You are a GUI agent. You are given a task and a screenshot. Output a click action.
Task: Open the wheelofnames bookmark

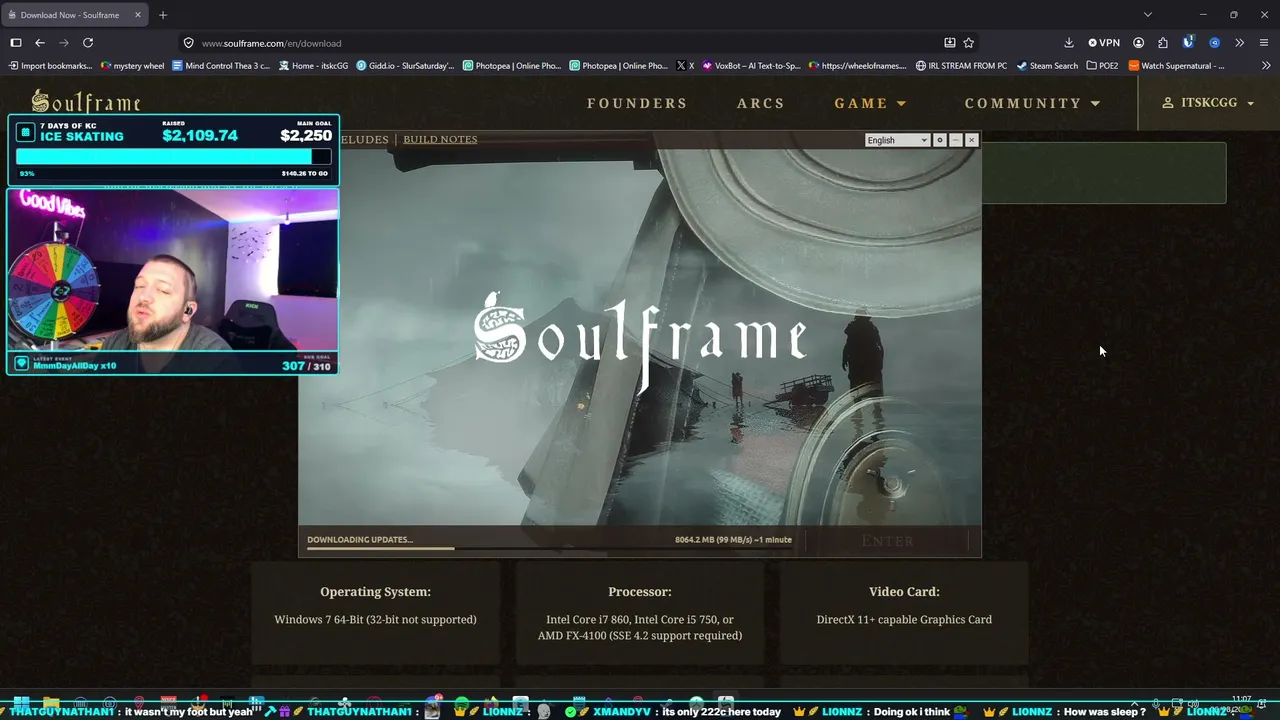pyautogui.click(x=858, y=66)
